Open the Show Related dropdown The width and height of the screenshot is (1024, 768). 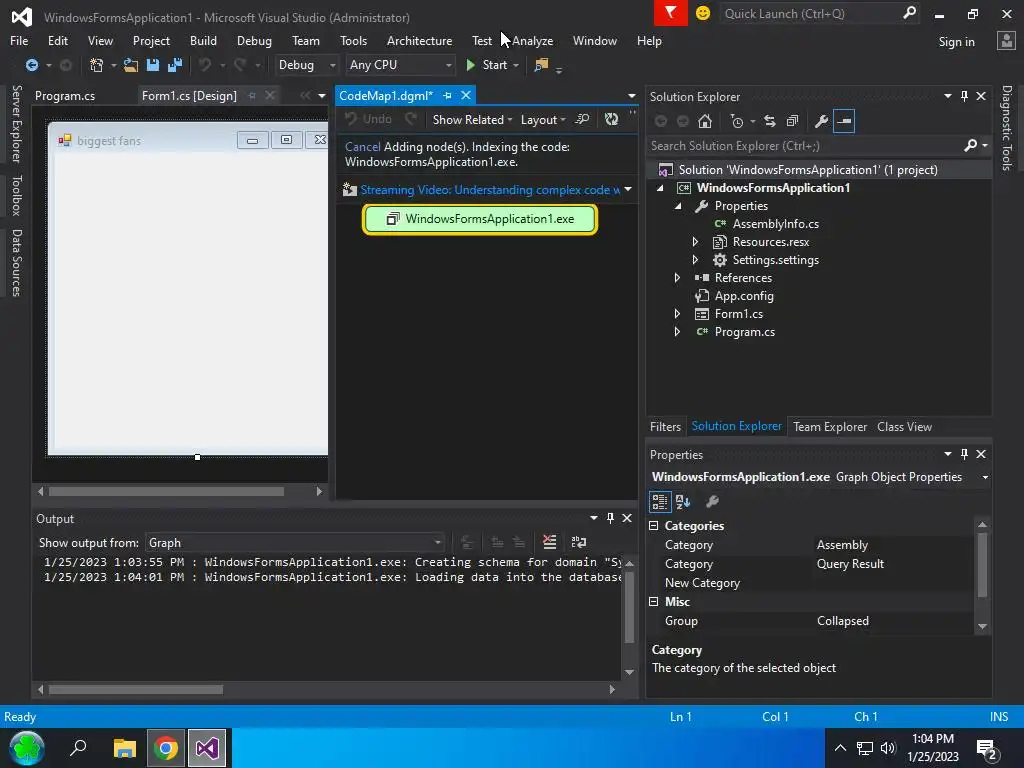[472, 120]
